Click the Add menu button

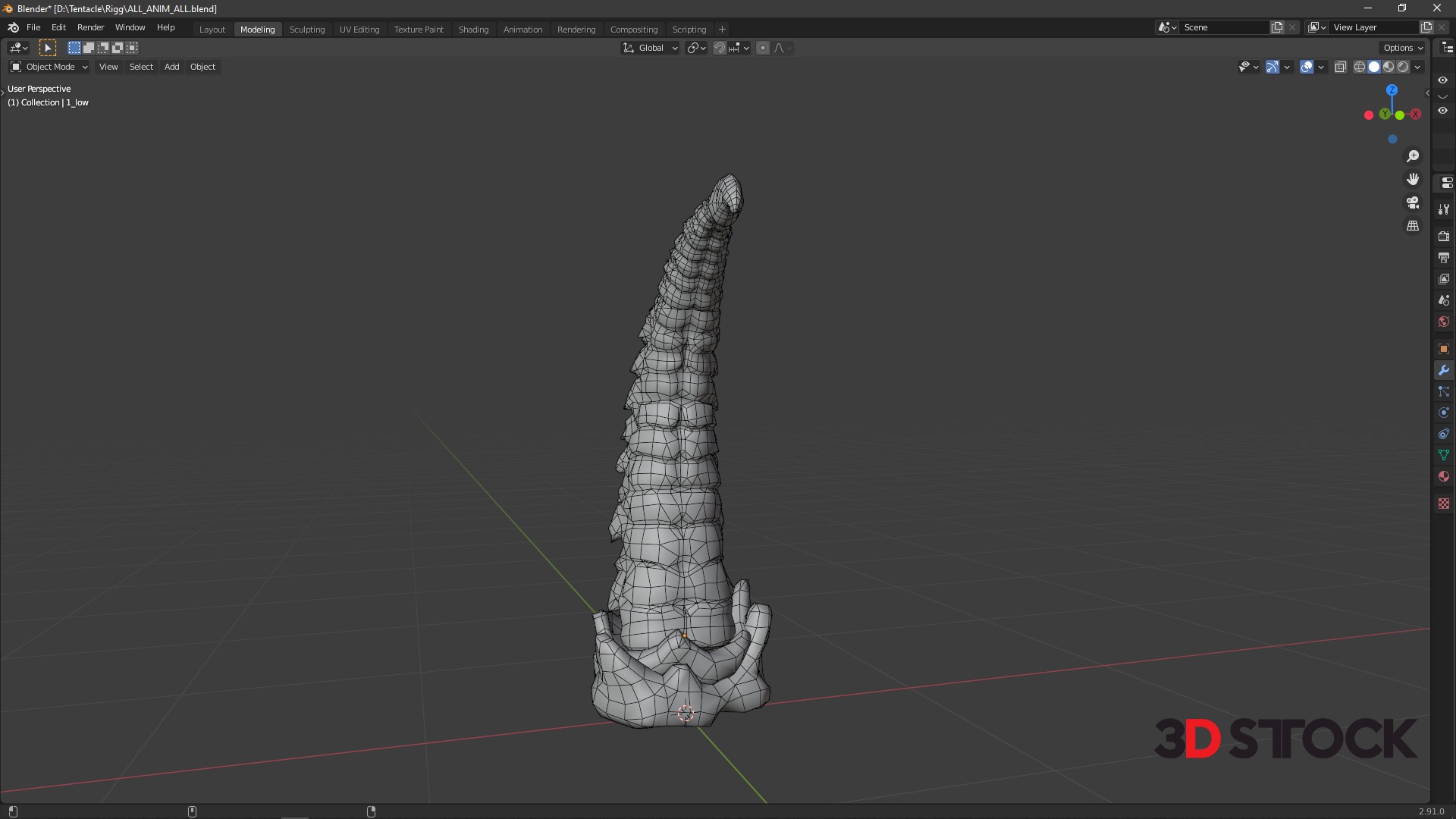[171, 67]
